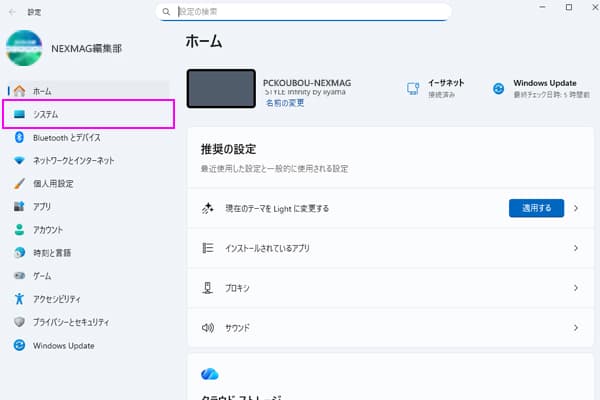Expand the プロキシ row chevron
Image resolution: width=600 pixels, height=400 pixels.
[x=576, y=288]
